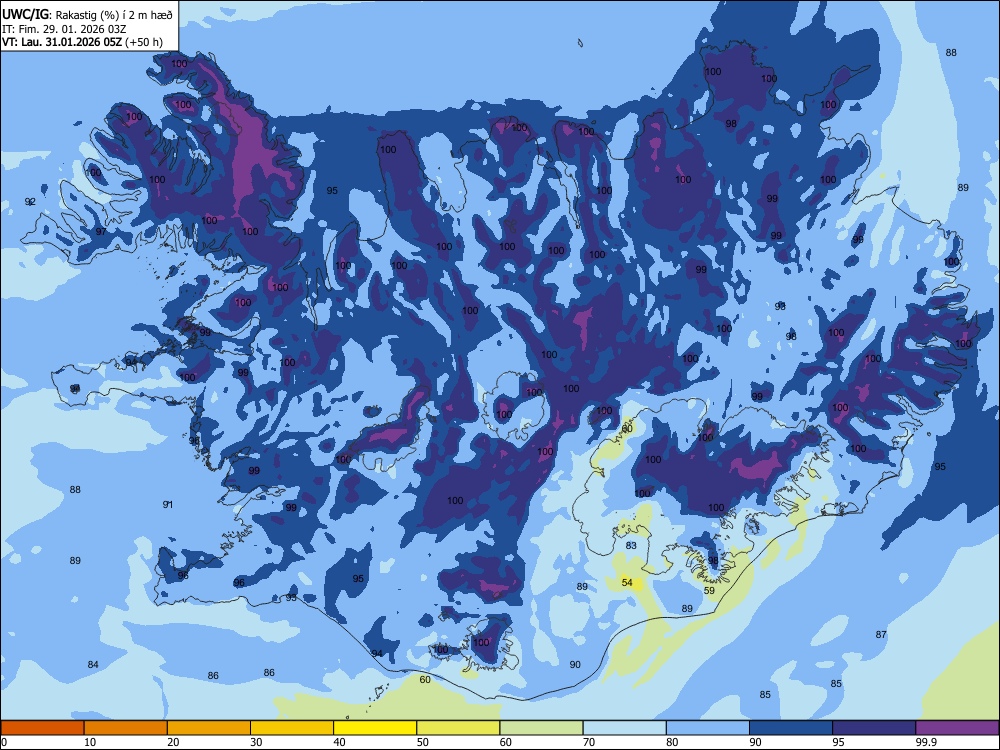Viewport: 1000px width, 750px height.
Task: Click the legend tick label "99.9"
Action: (x=926, y=742)
